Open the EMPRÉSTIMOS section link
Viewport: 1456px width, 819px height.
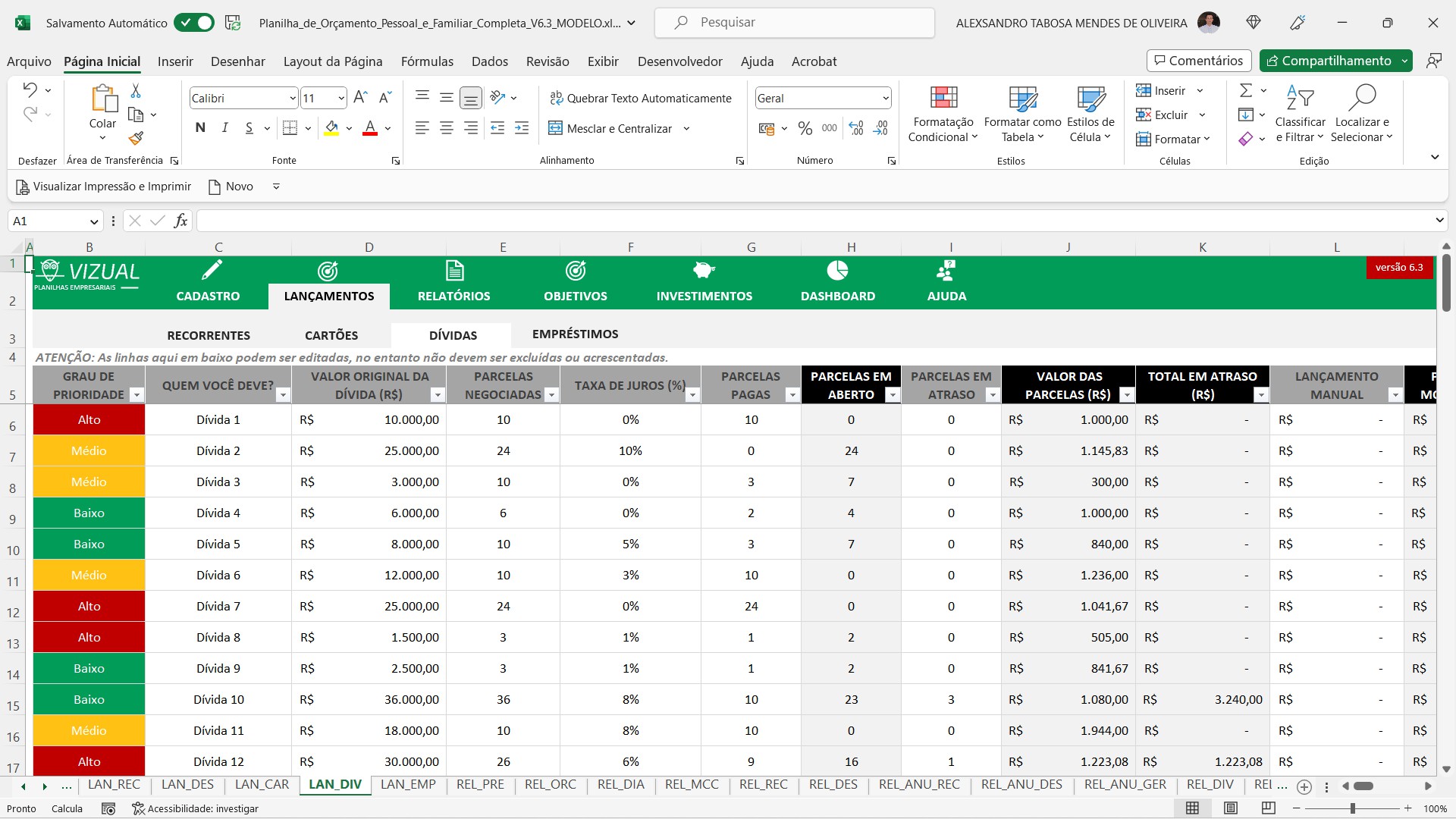click(575, 334)
